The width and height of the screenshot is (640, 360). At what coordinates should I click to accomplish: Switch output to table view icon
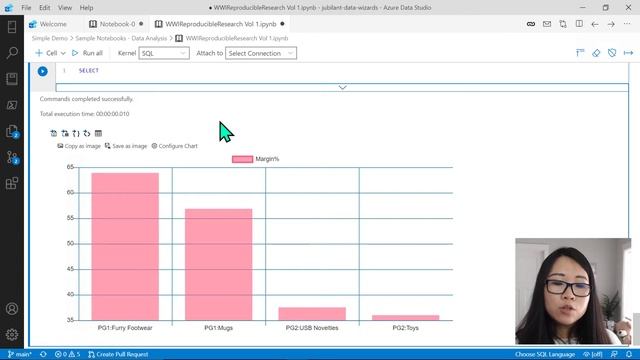(x=98, y=133)
